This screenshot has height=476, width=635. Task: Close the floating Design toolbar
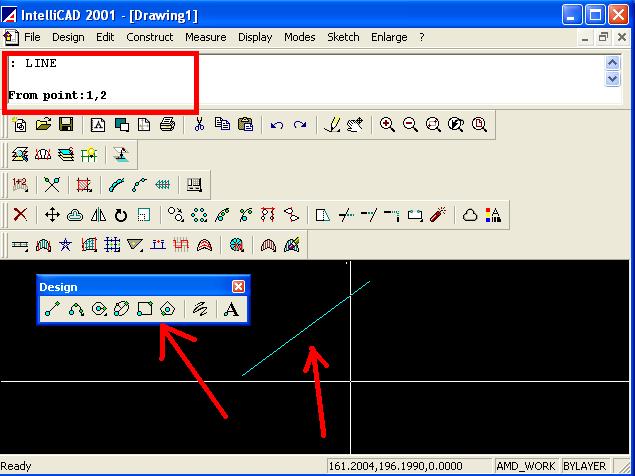click(x=239, y=287)
